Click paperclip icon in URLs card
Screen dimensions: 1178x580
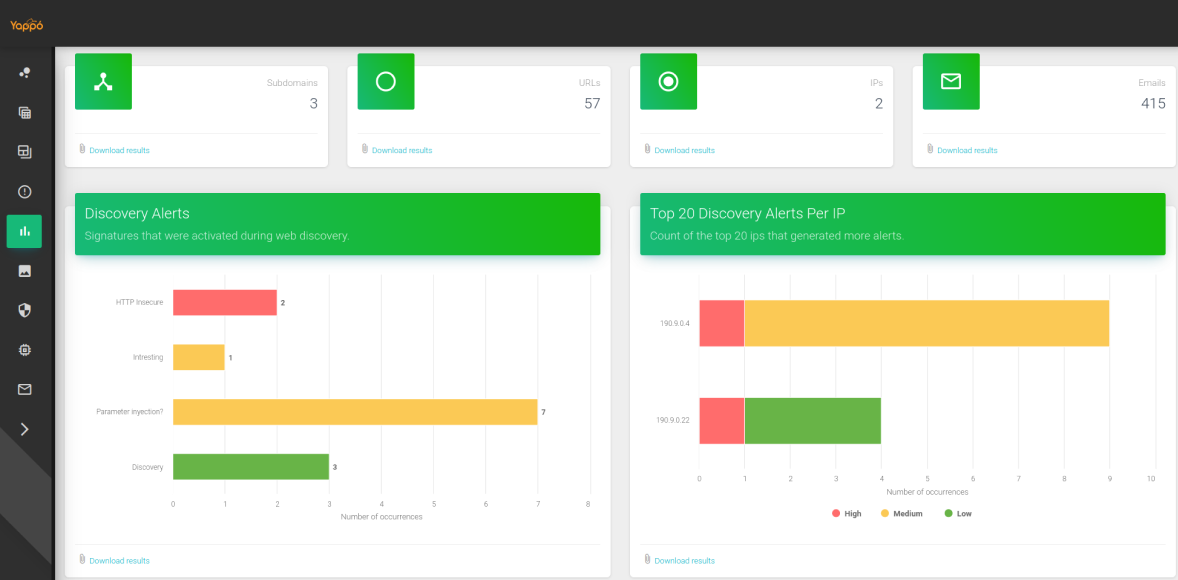pyautogui.click(x=365, y=149)
